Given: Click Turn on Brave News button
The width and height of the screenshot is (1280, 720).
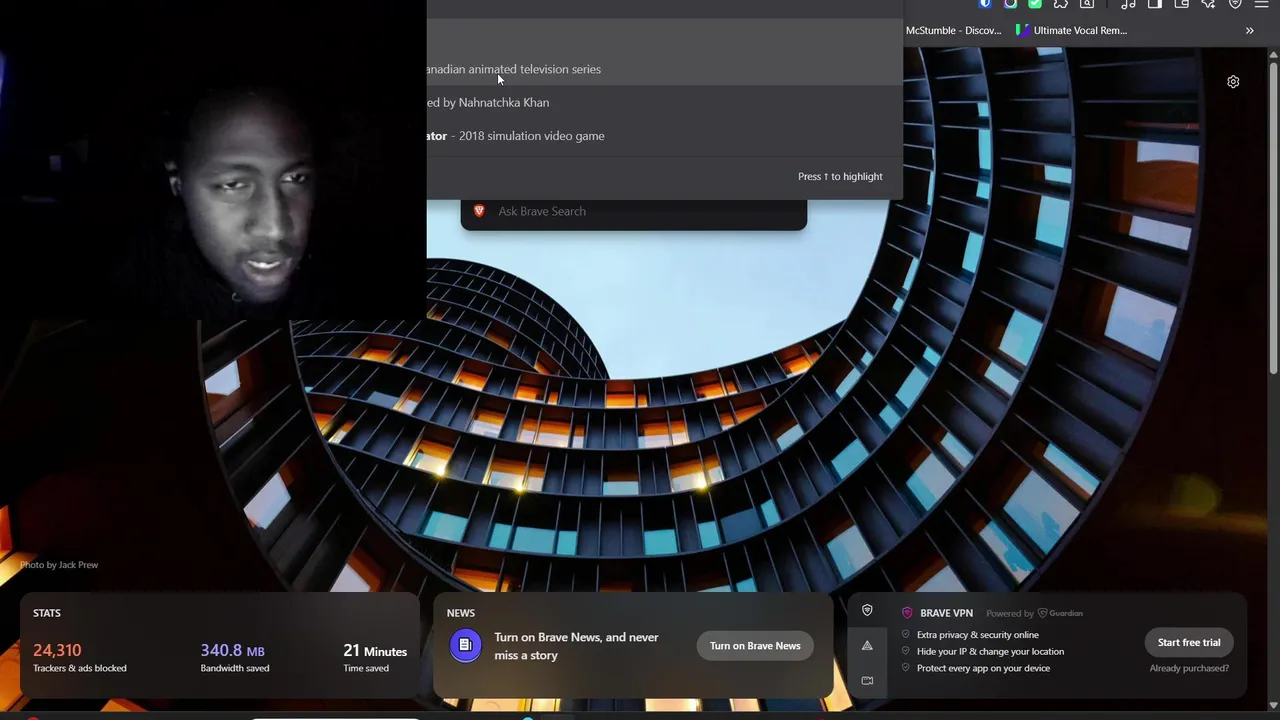Looking at the screenshot, I should (x=755, y=646).
